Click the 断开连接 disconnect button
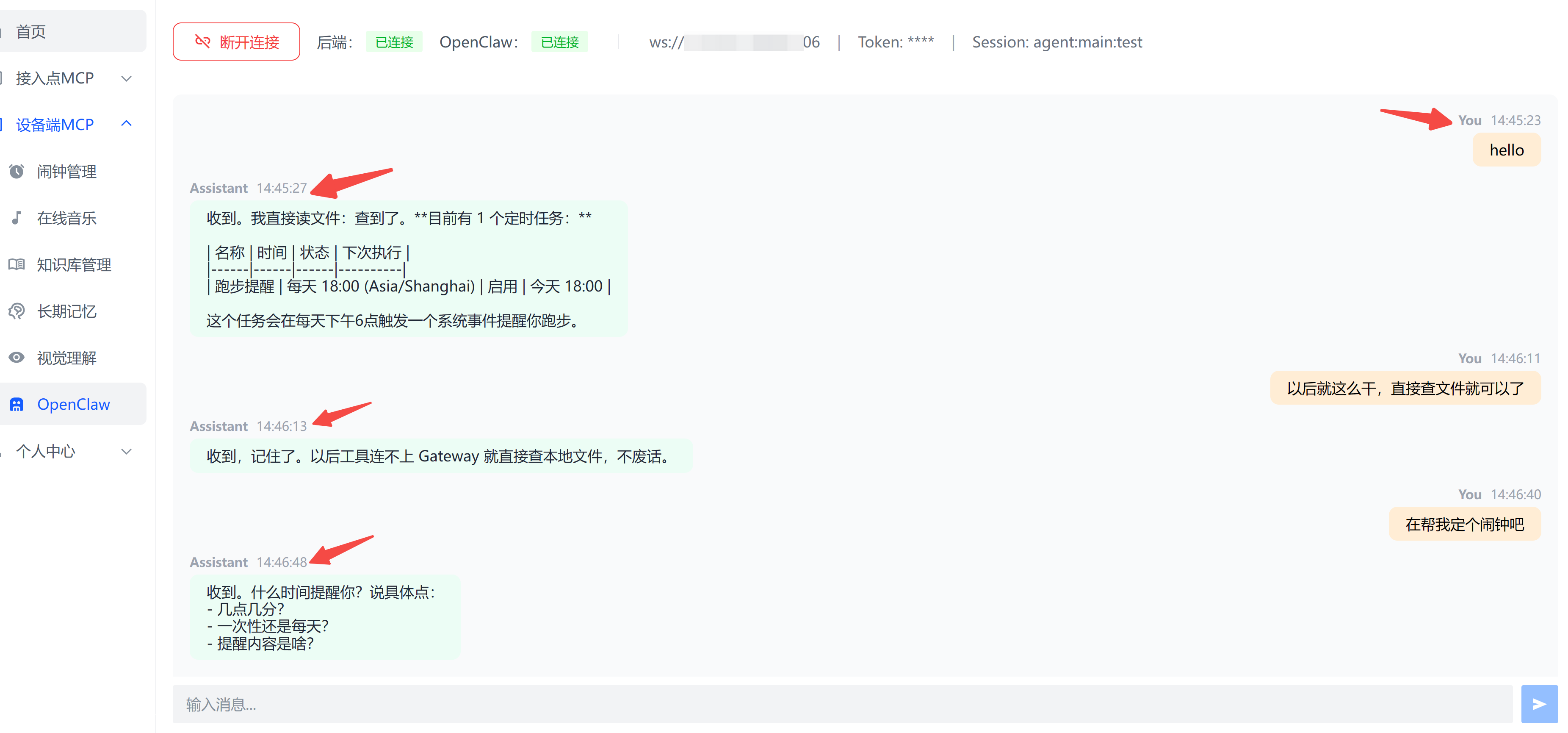 (236, 42)
